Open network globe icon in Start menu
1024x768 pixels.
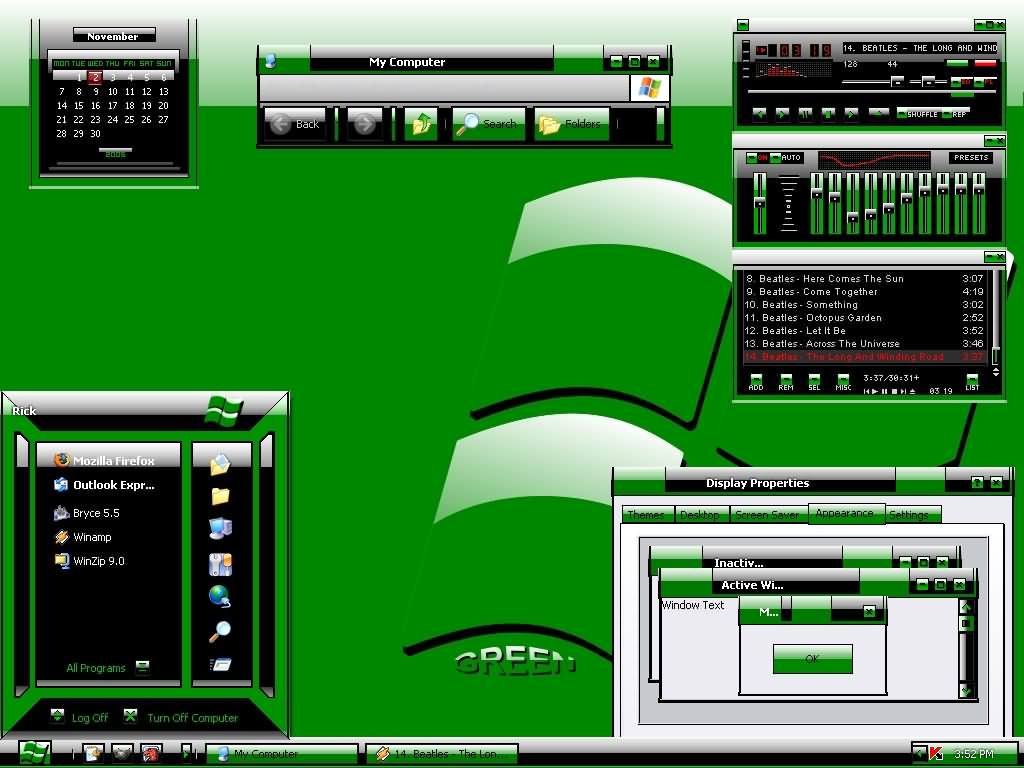pyautogui.click(x=220, y=596)
